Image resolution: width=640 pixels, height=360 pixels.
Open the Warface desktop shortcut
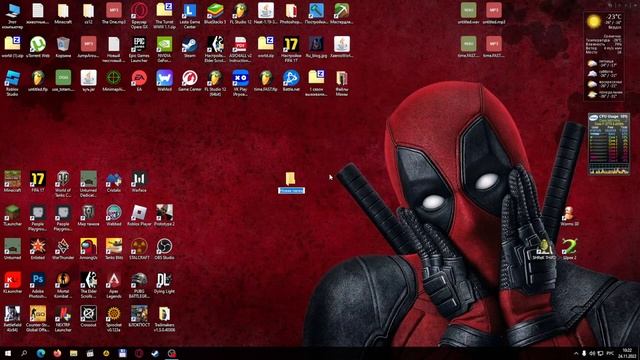tap(139, 182)
